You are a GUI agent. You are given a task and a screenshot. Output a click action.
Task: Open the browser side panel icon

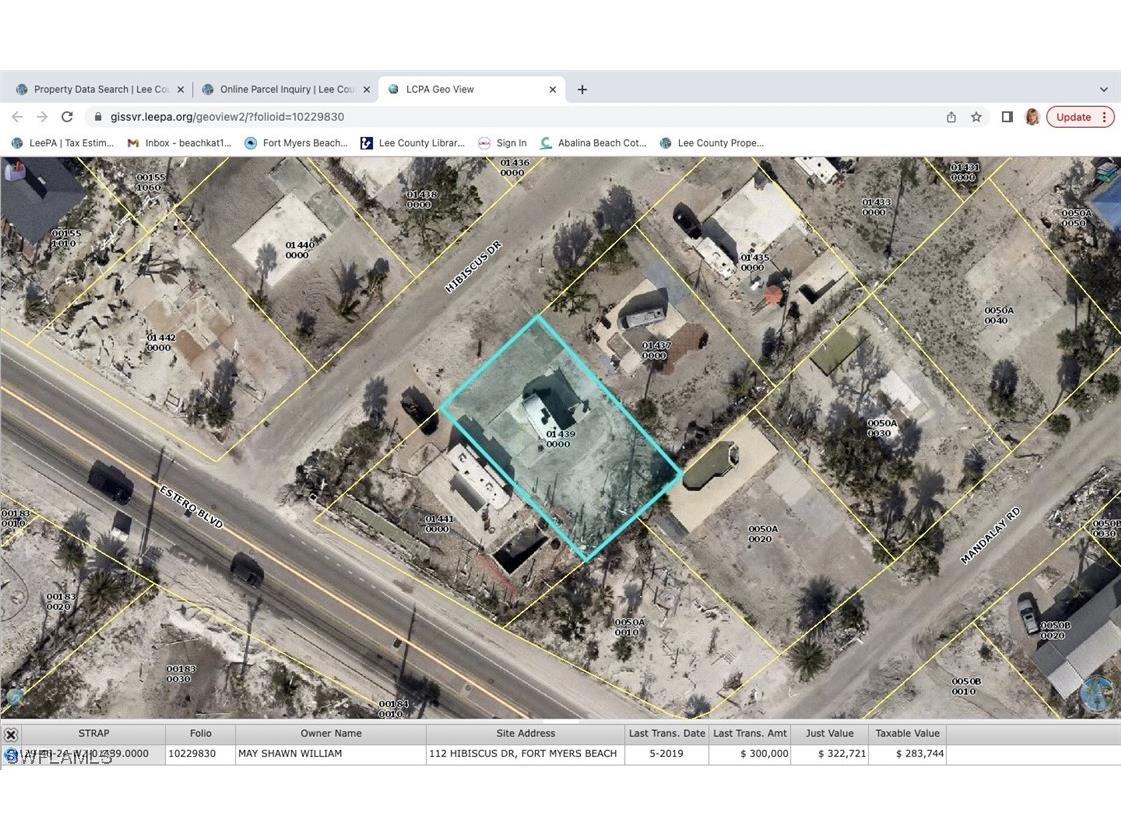tap(1007, 117)
